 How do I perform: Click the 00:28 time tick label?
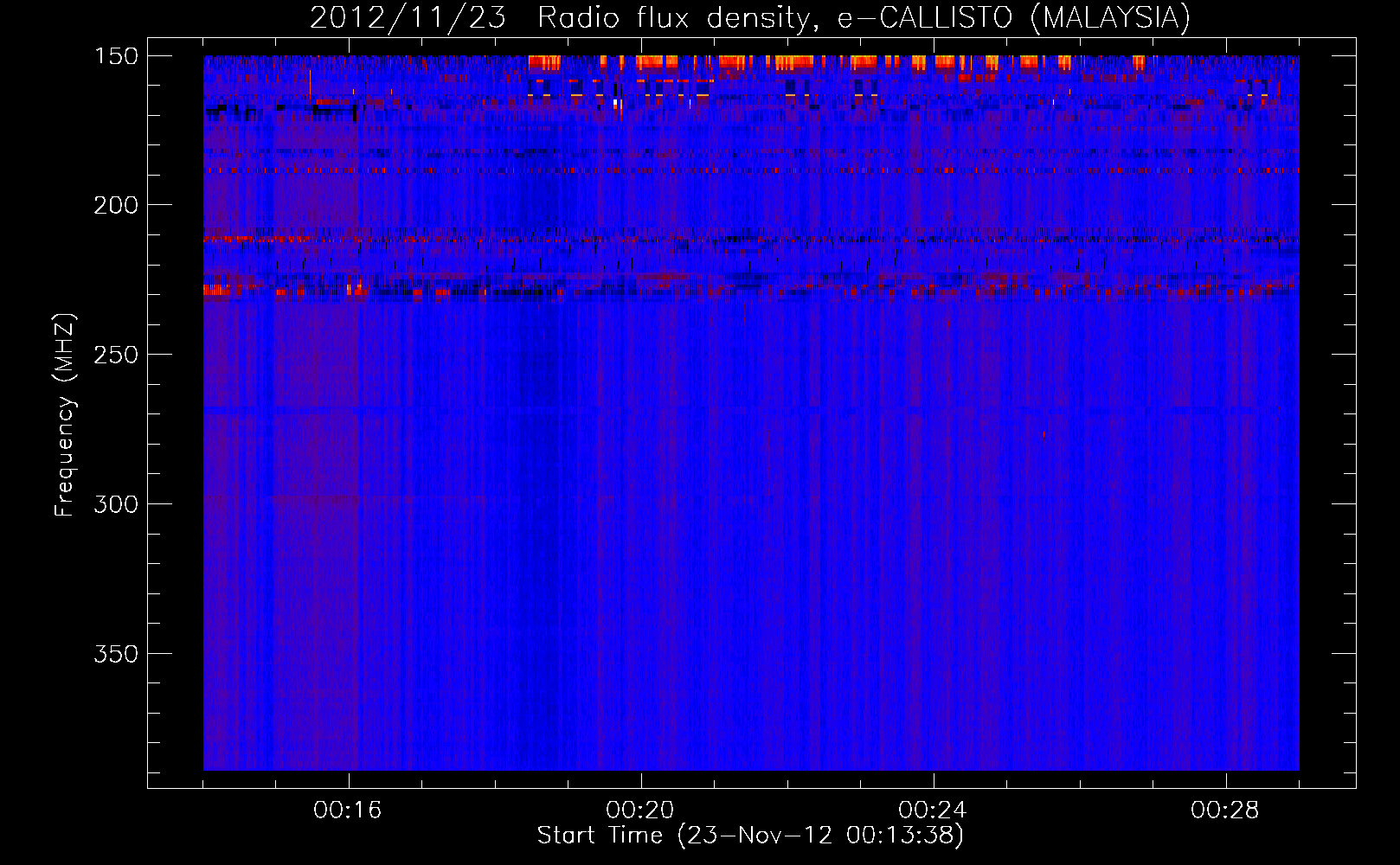pos(1225,811)
